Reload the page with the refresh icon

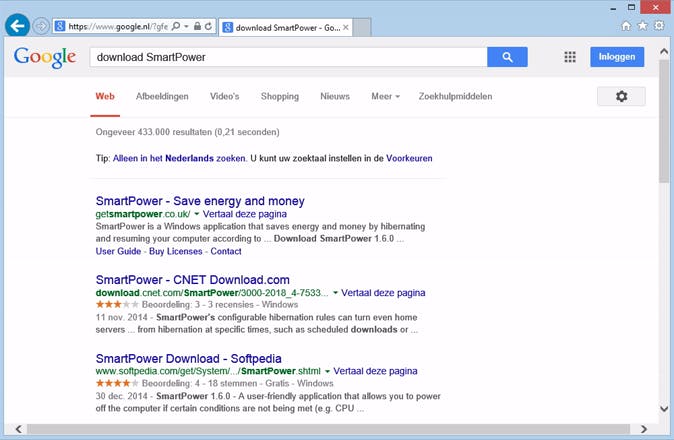coord(208,26)
